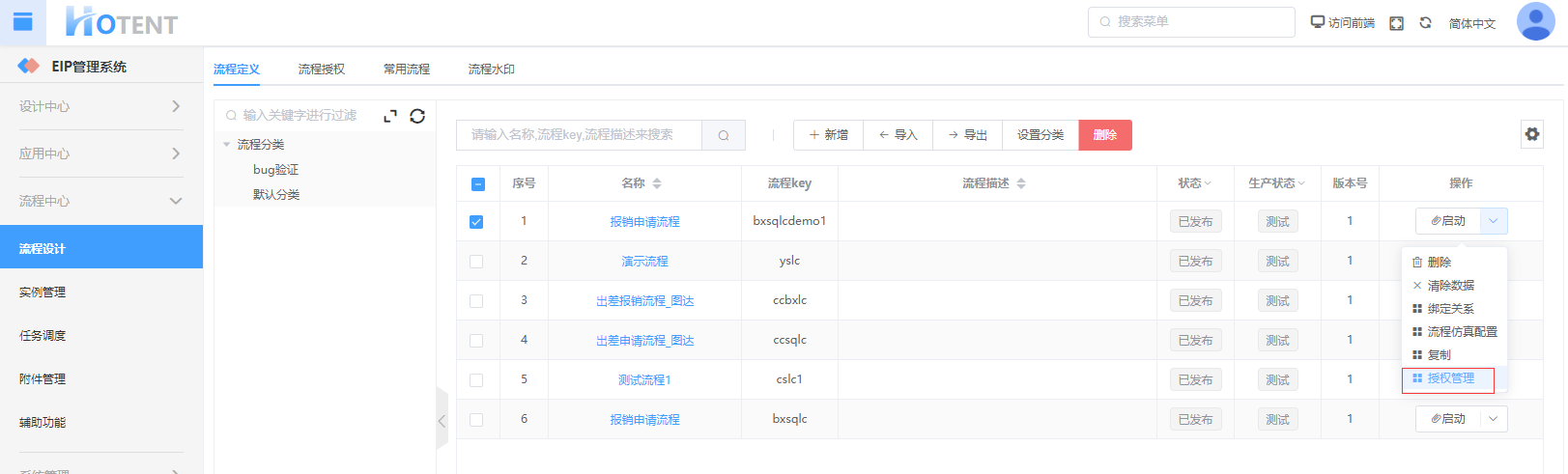Image resolution: width=1568 pixels, height=474 pixels.
Task: Click the red 删除 button
Action: (x=1104, y=135)
